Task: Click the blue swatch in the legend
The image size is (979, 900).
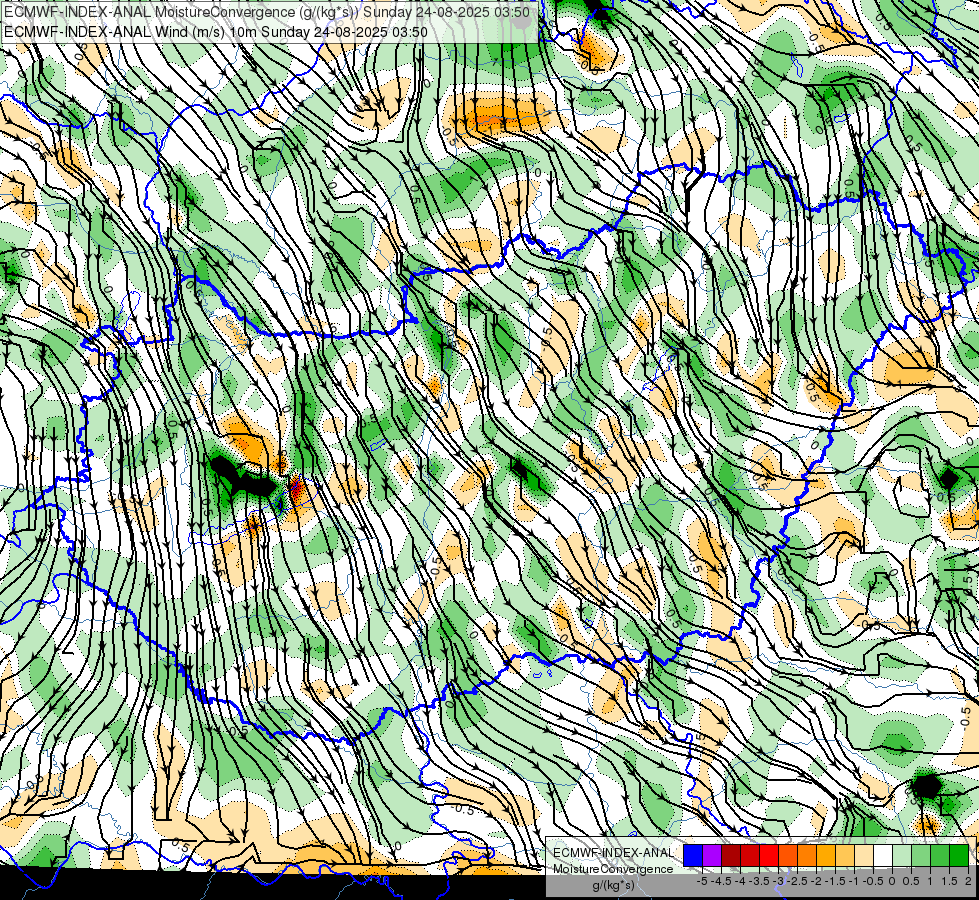Action: coord(693,855)
